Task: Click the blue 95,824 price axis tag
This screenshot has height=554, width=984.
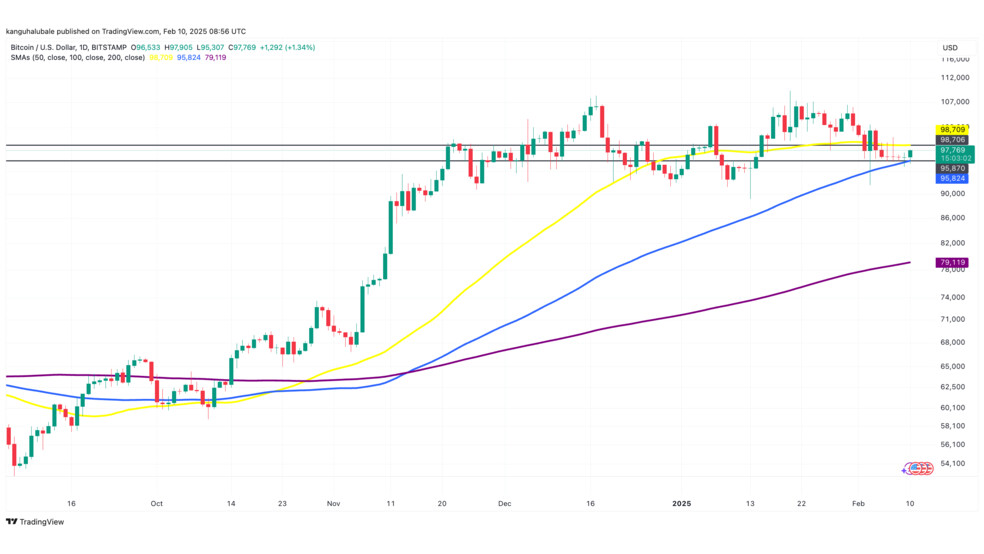Action: (x=952, y=179)
